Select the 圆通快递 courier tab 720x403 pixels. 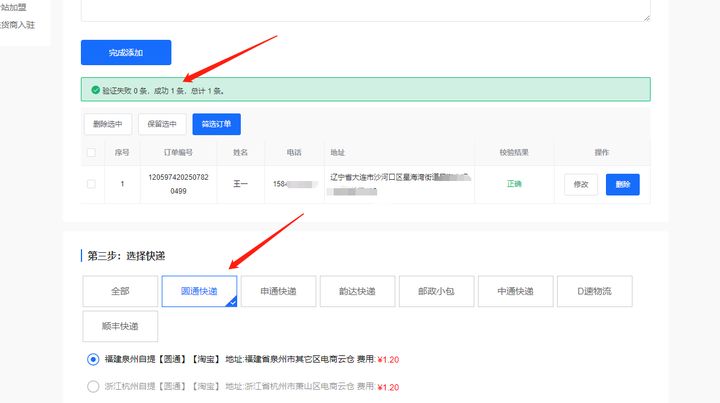pyautogui.click(x=199, y=291)
